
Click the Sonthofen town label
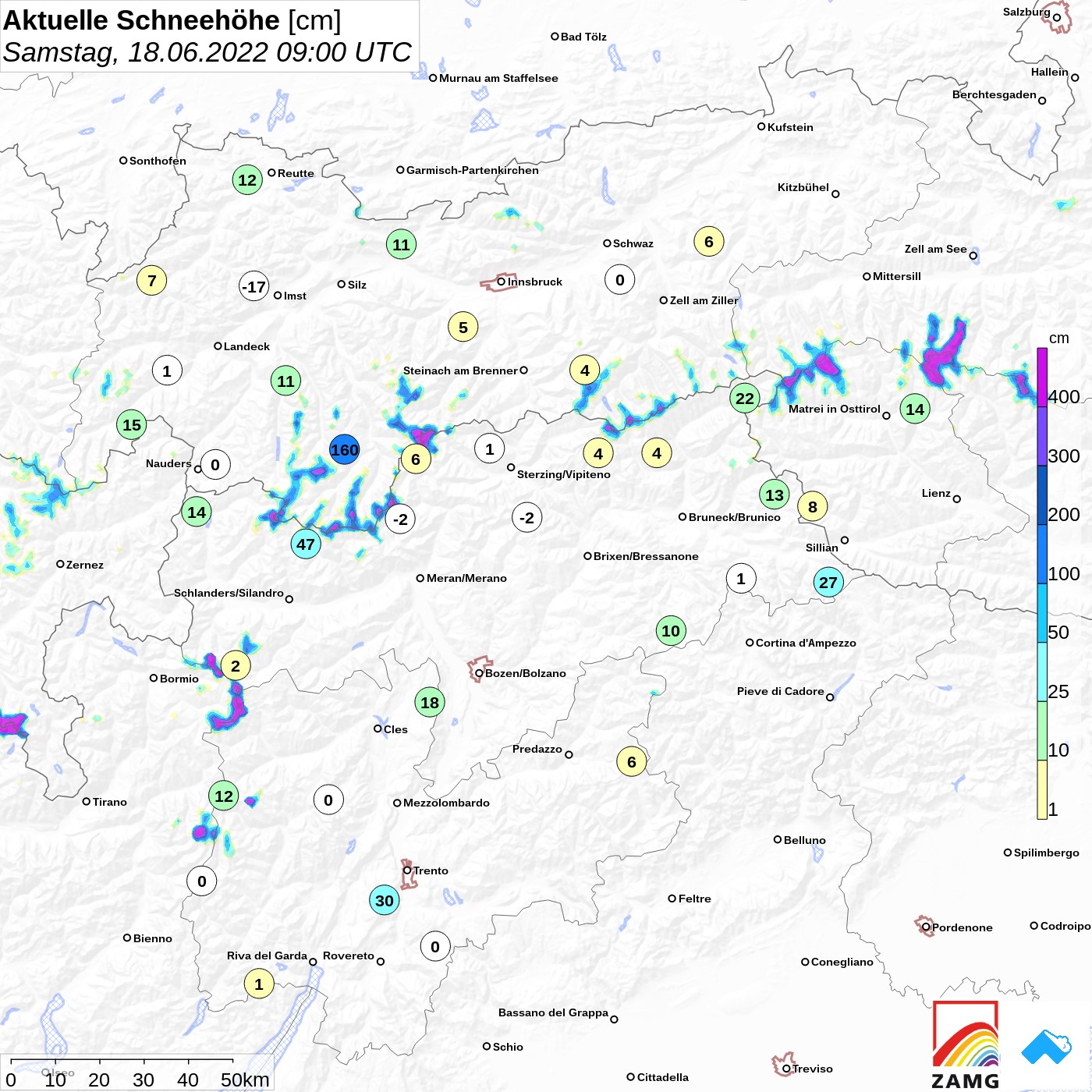pos(158,161)
